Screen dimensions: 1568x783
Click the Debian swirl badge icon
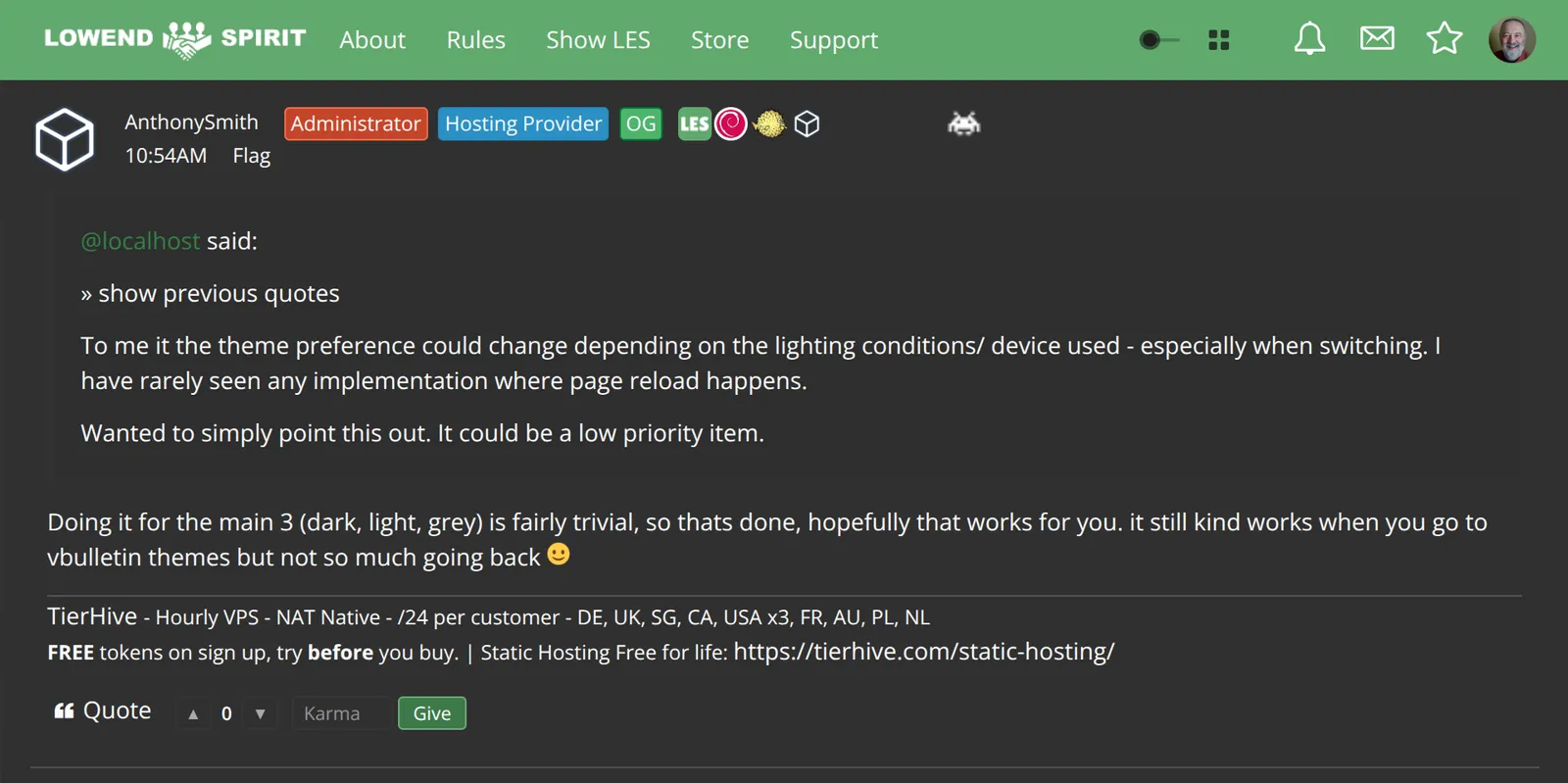(x=731, y=123)
